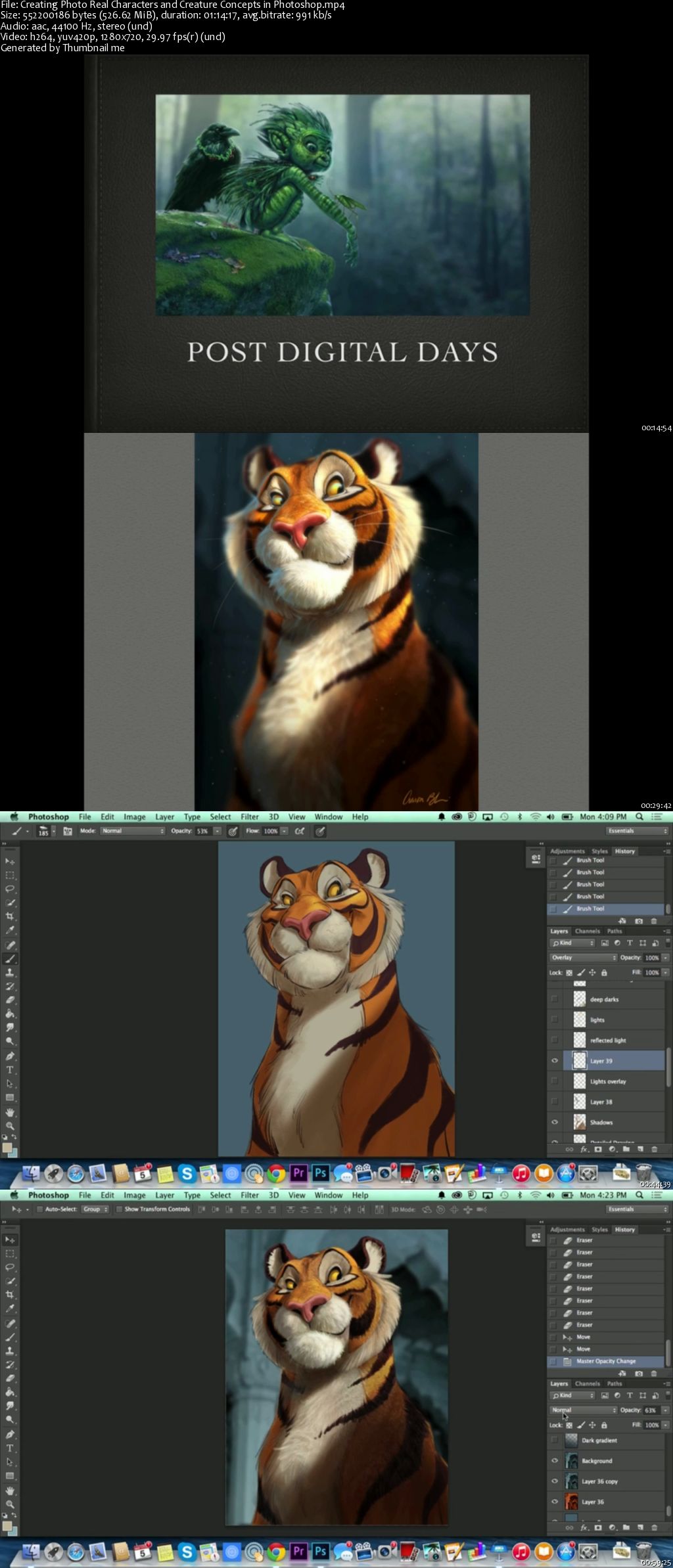
Task: Show the Lights overlay layer
Action: point(555,1081)
